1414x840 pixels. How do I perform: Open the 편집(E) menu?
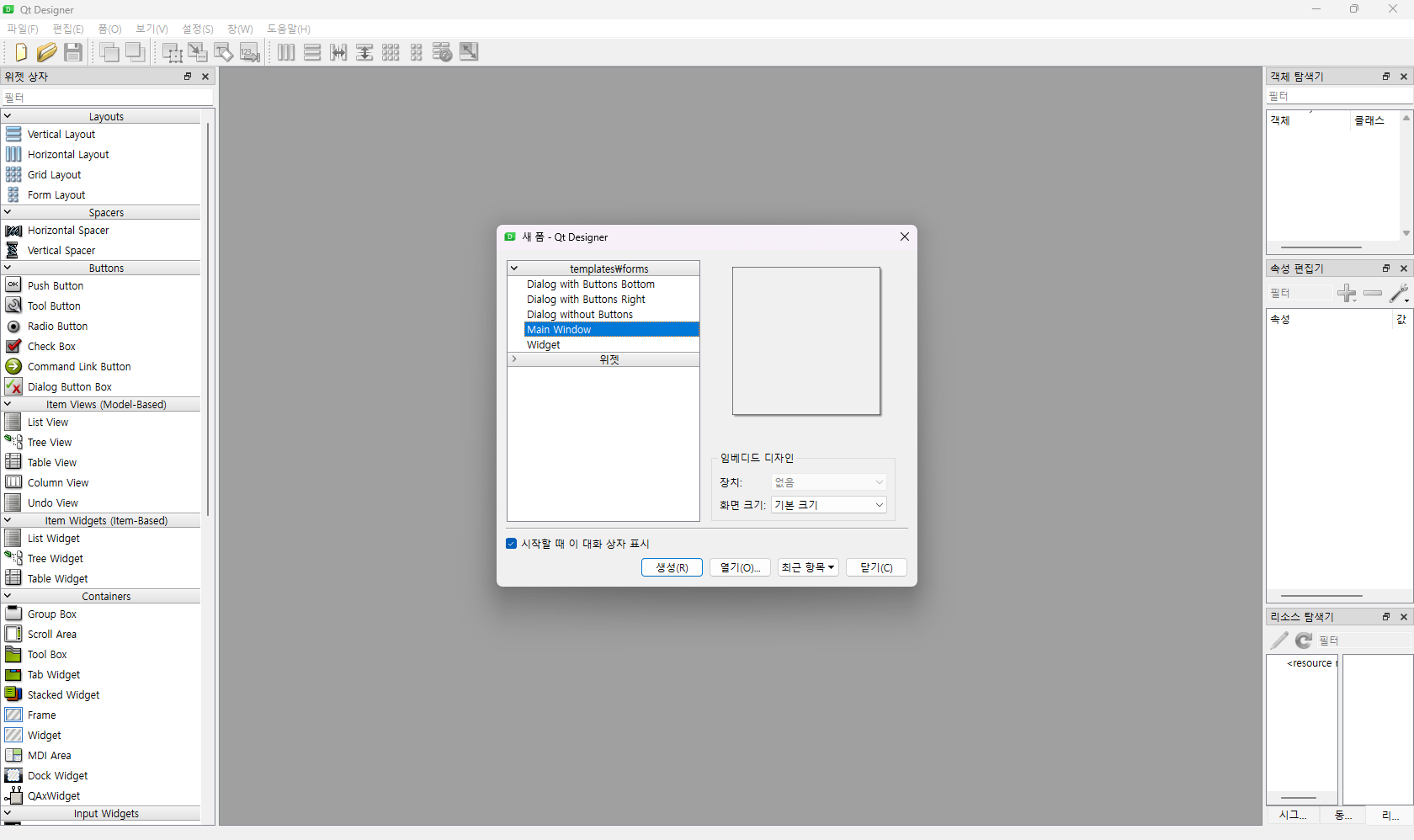click(x=68, y=29)
